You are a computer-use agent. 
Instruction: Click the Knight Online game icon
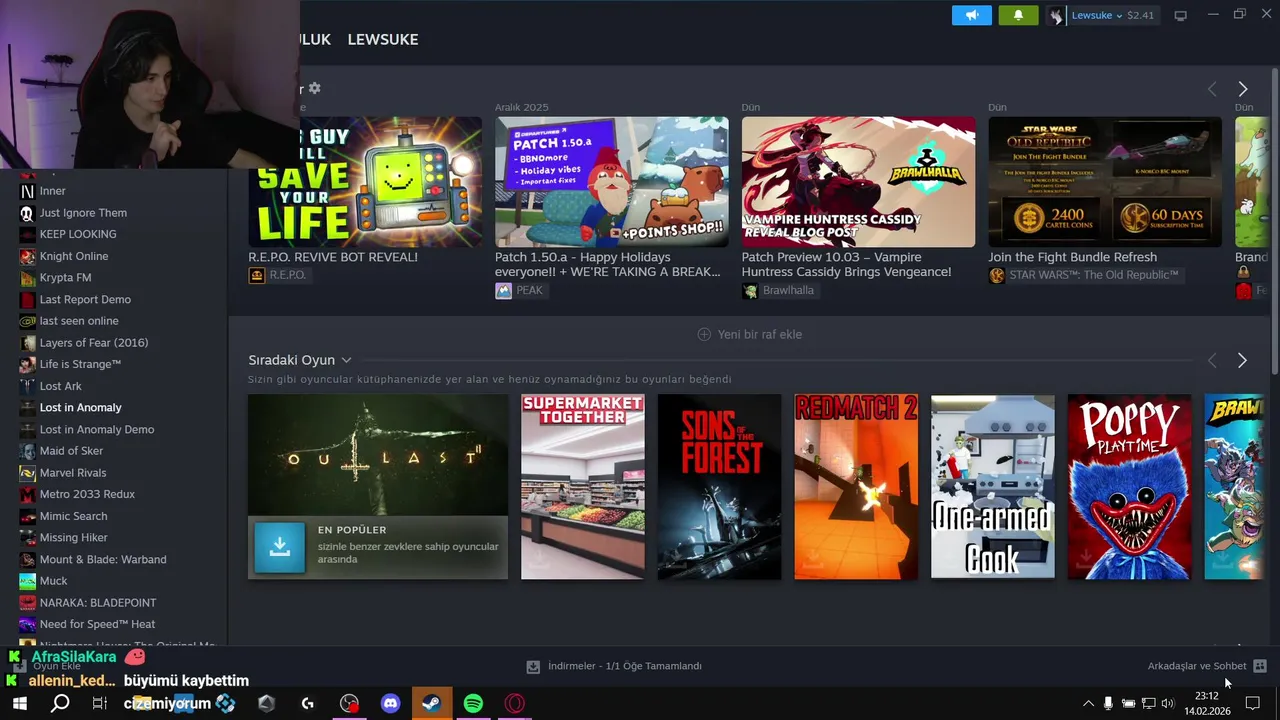(x=27, y=256)
